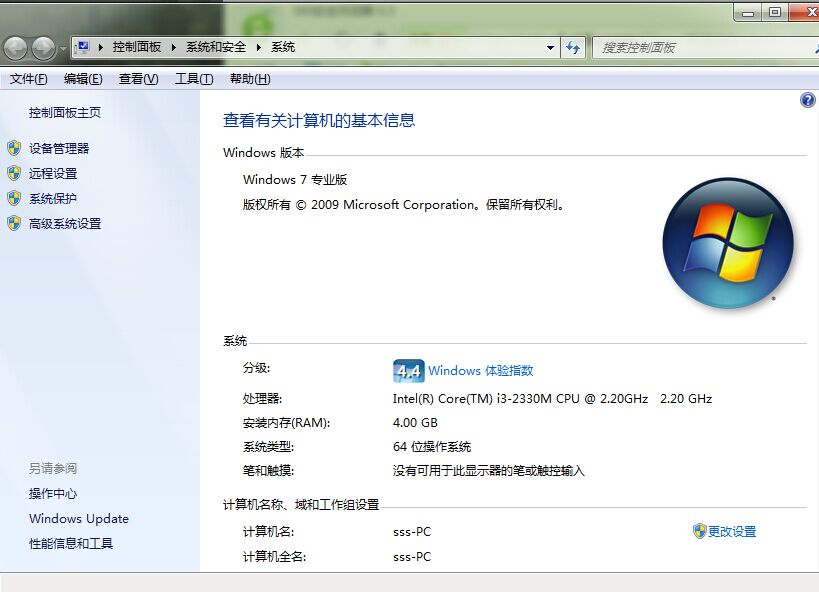
Task: Click the Windows logo image
Action: (x=728, y=243)
